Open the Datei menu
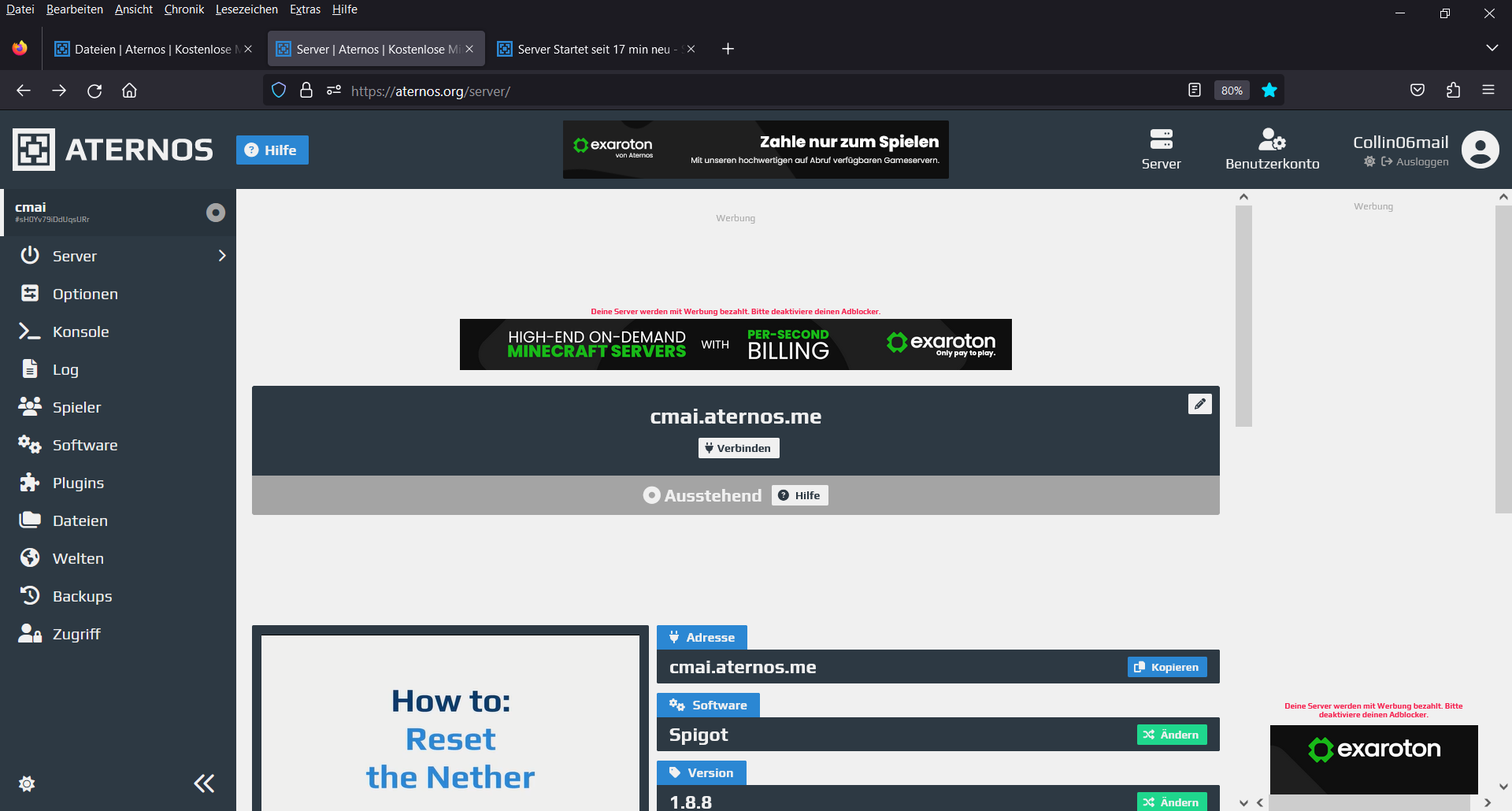The width and height of the screenshot is (1512, 811). coord(20,9)
